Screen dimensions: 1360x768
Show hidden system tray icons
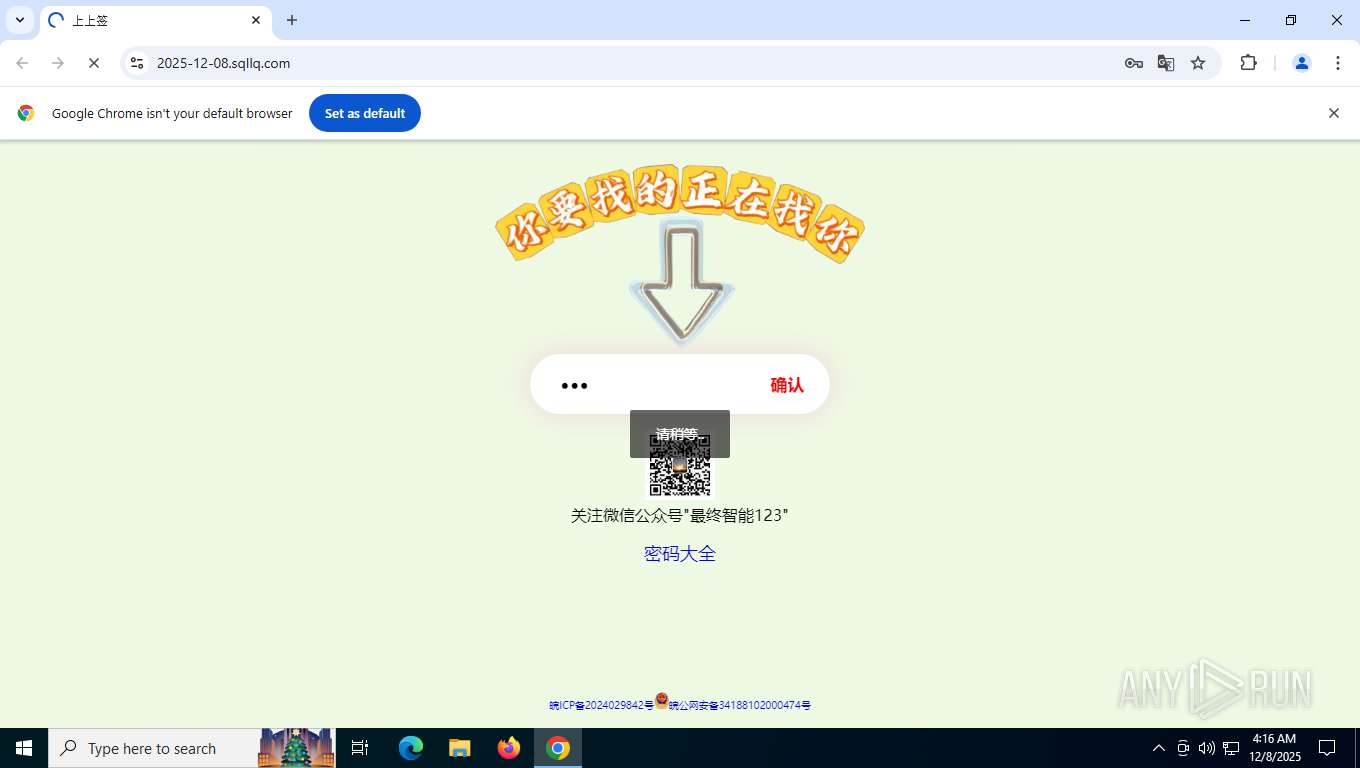[x=1159, y=748]
